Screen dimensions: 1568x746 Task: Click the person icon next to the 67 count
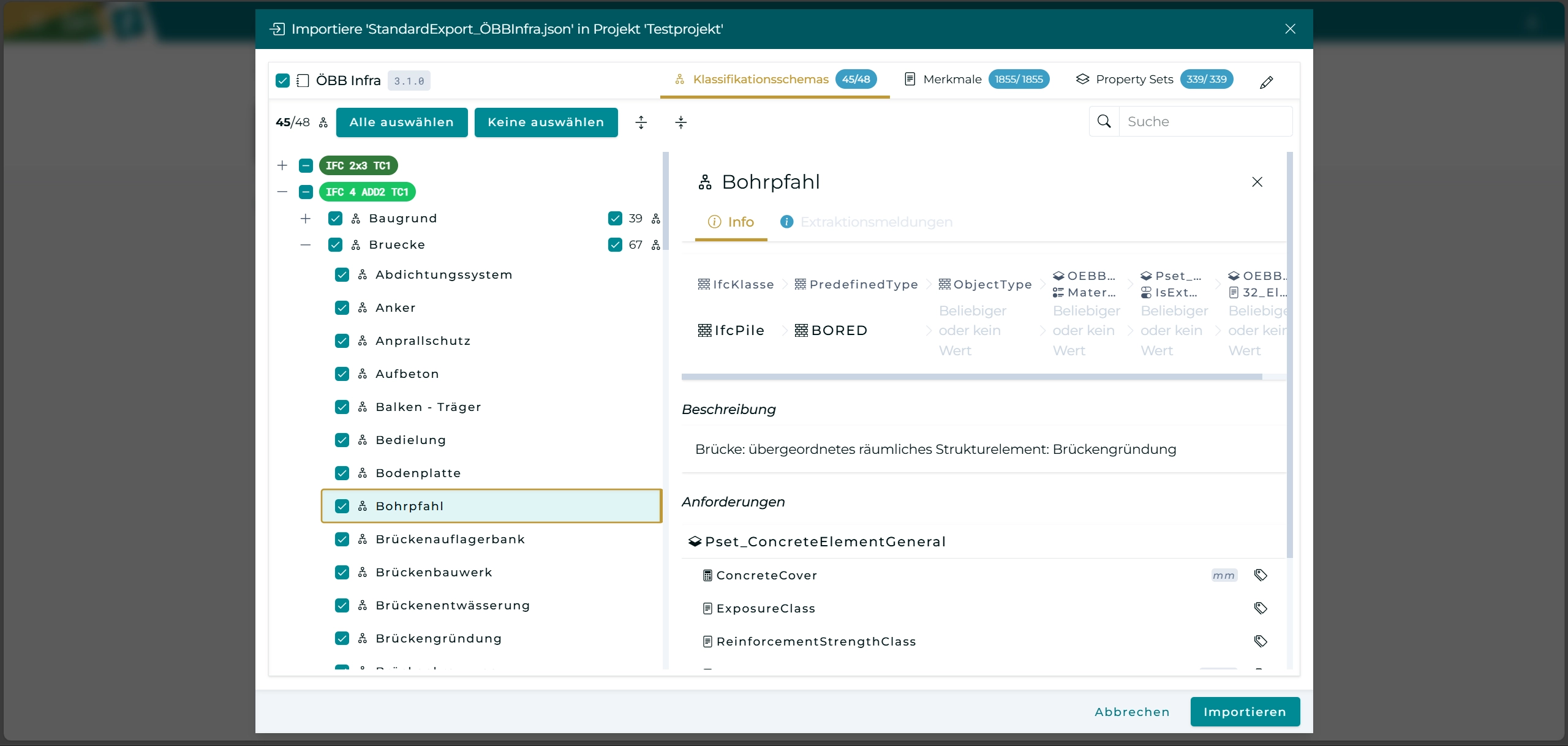655,244
